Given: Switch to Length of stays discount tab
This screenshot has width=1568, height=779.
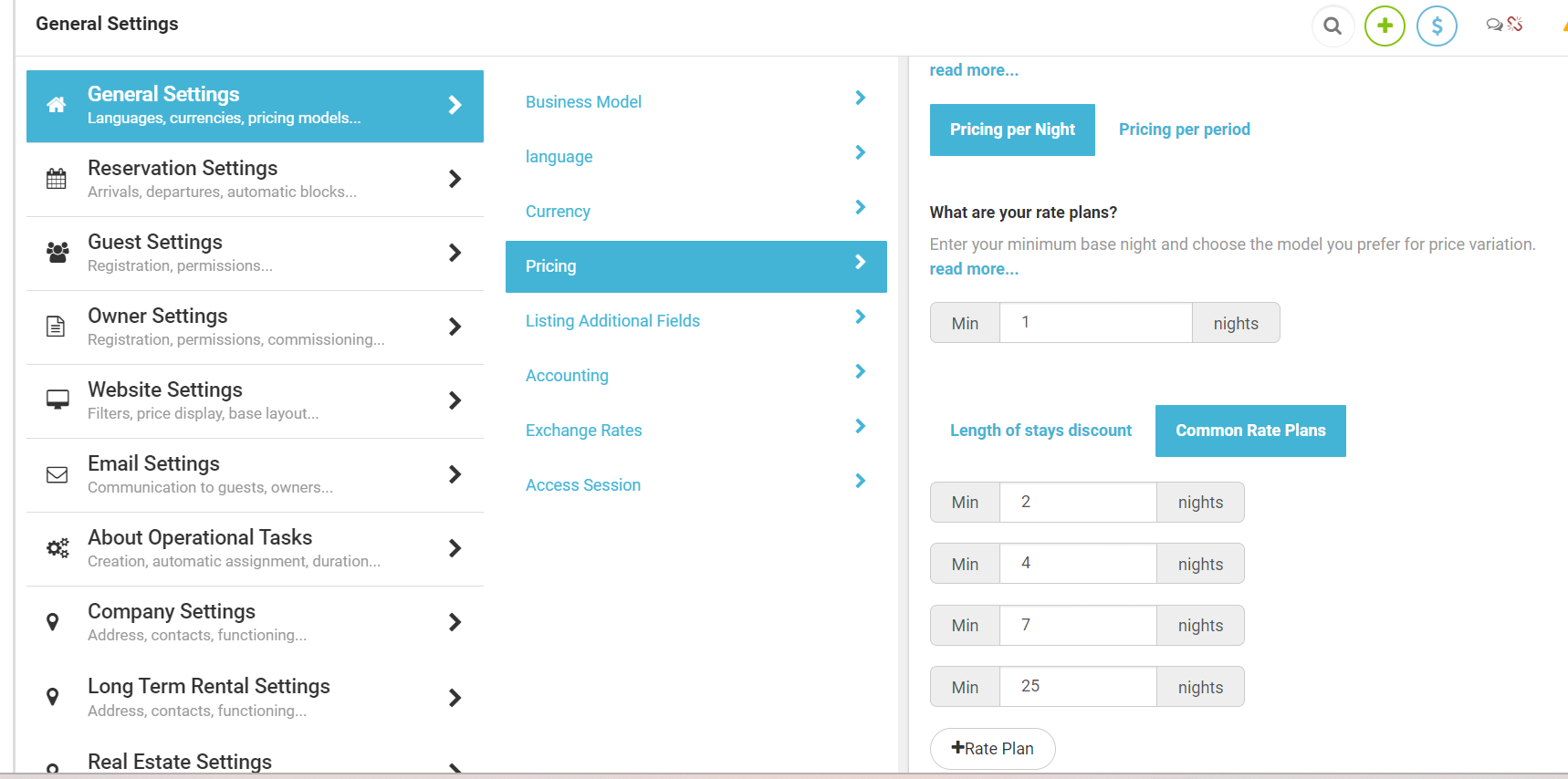Looking at the screenshot, I should [1040, 431].
